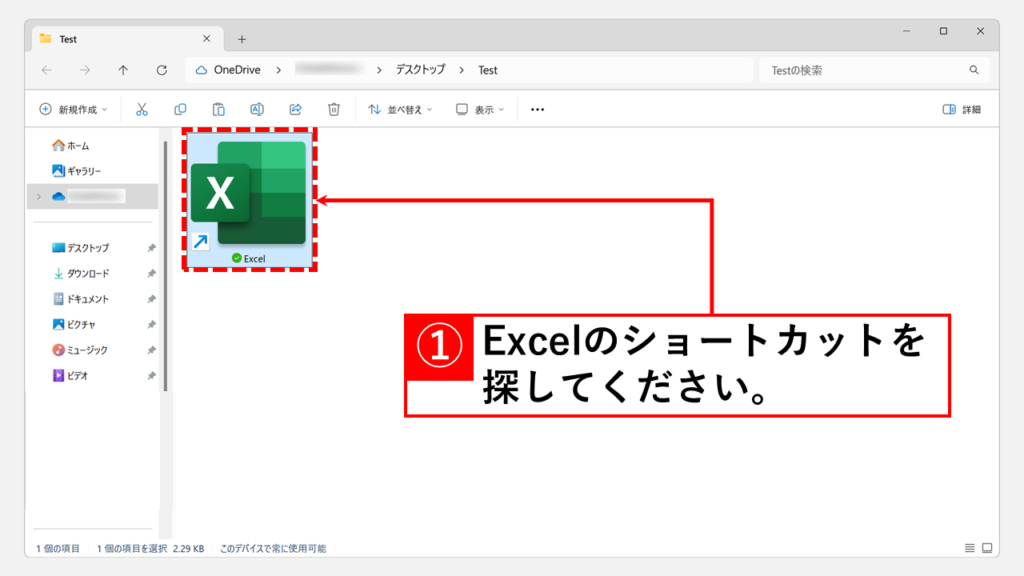Image resolution: width=1024 pixels, height=576 pixels.
Task: Click the navigation pane scrollbar
Action: pos(166,266)
